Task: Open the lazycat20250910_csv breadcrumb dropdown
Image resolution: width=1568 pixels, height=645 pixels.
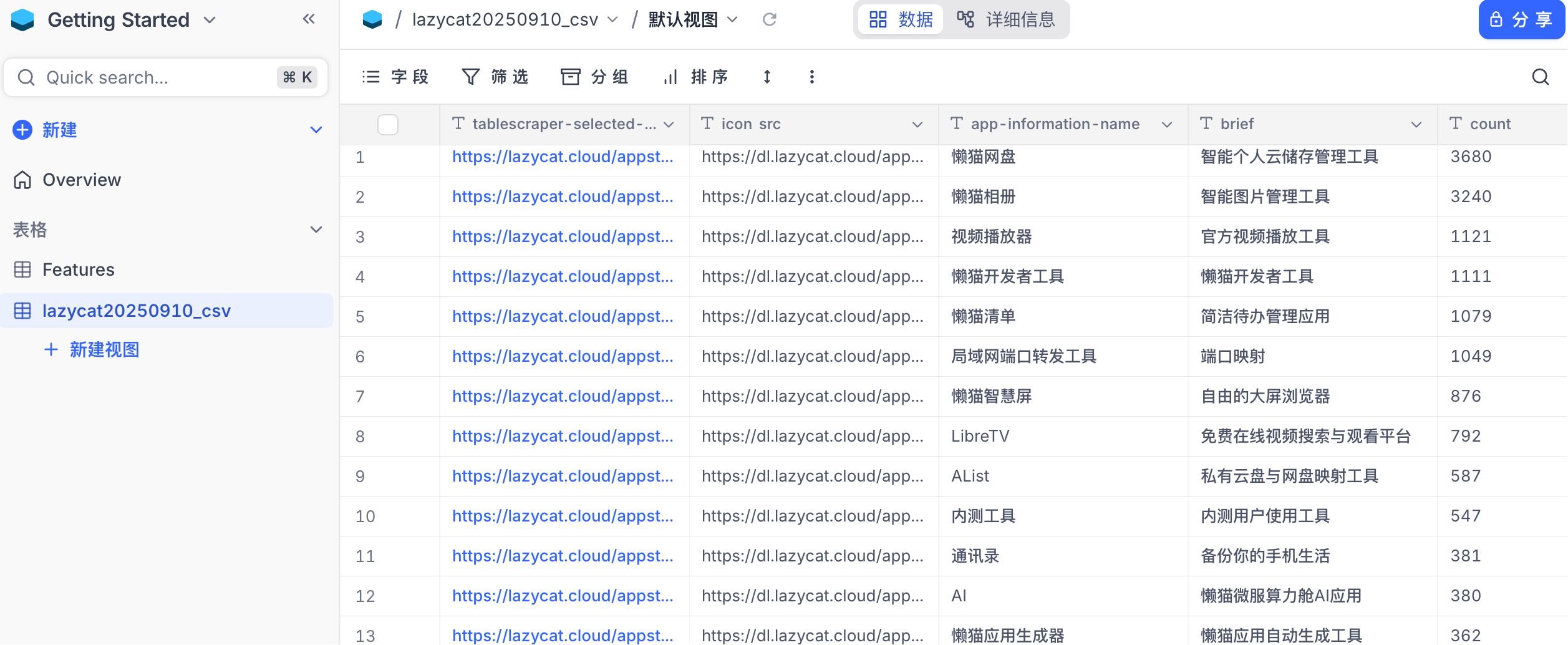Action: [613, 19]
